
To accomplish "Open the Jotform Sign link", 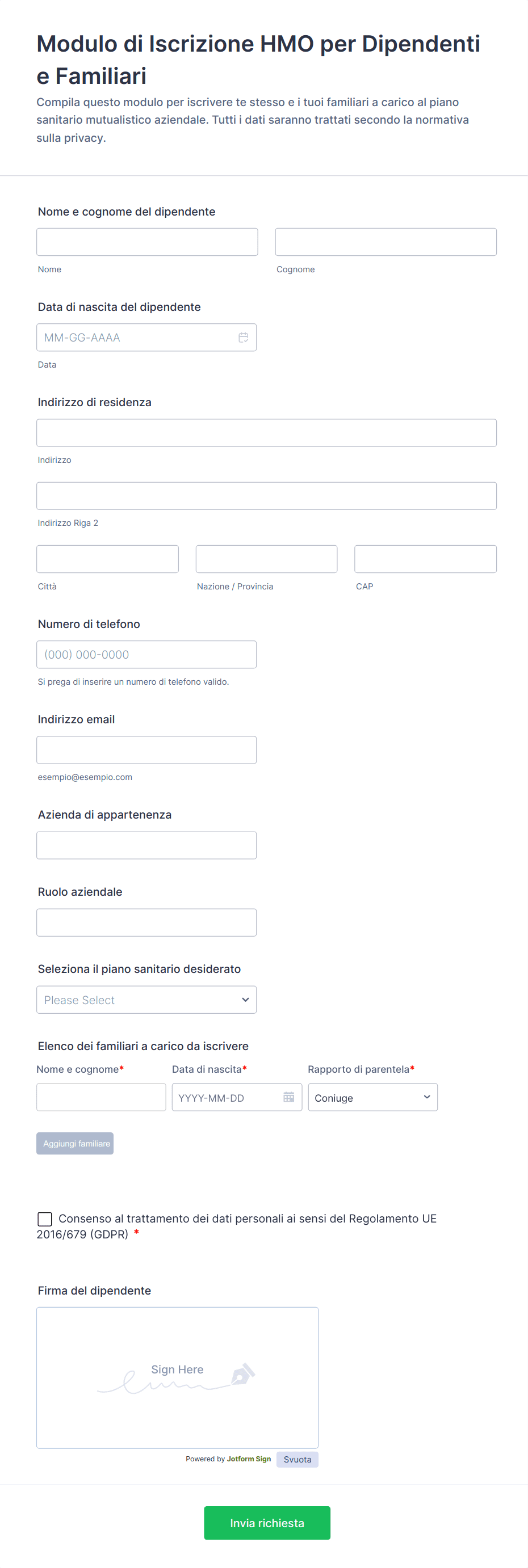I will point(249,1459).
